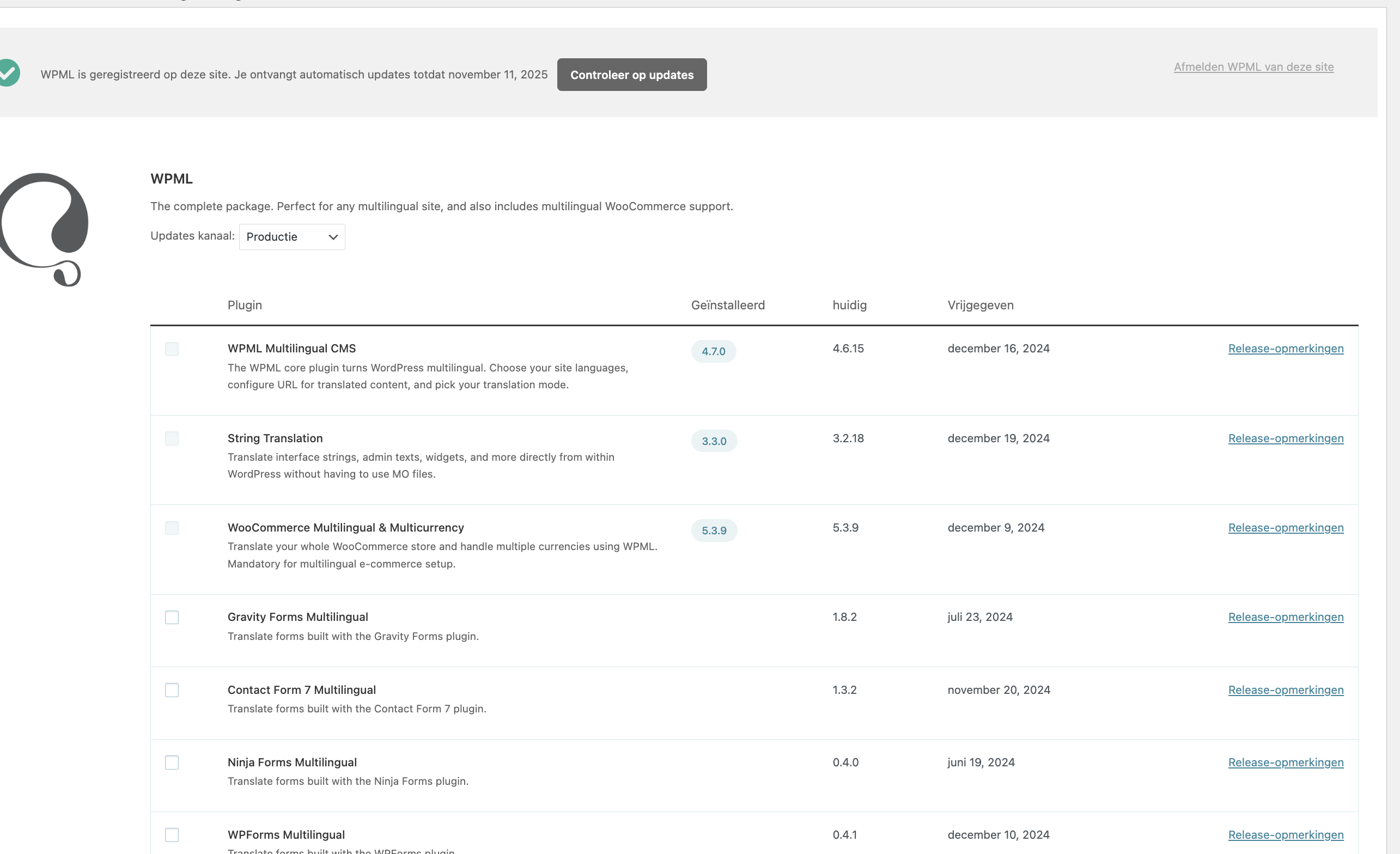Image resolution: width=1400 pixels, height=854 pixels.
Task: Click Afmelden WPML van deze site link
Action: tap(1253, 66)
